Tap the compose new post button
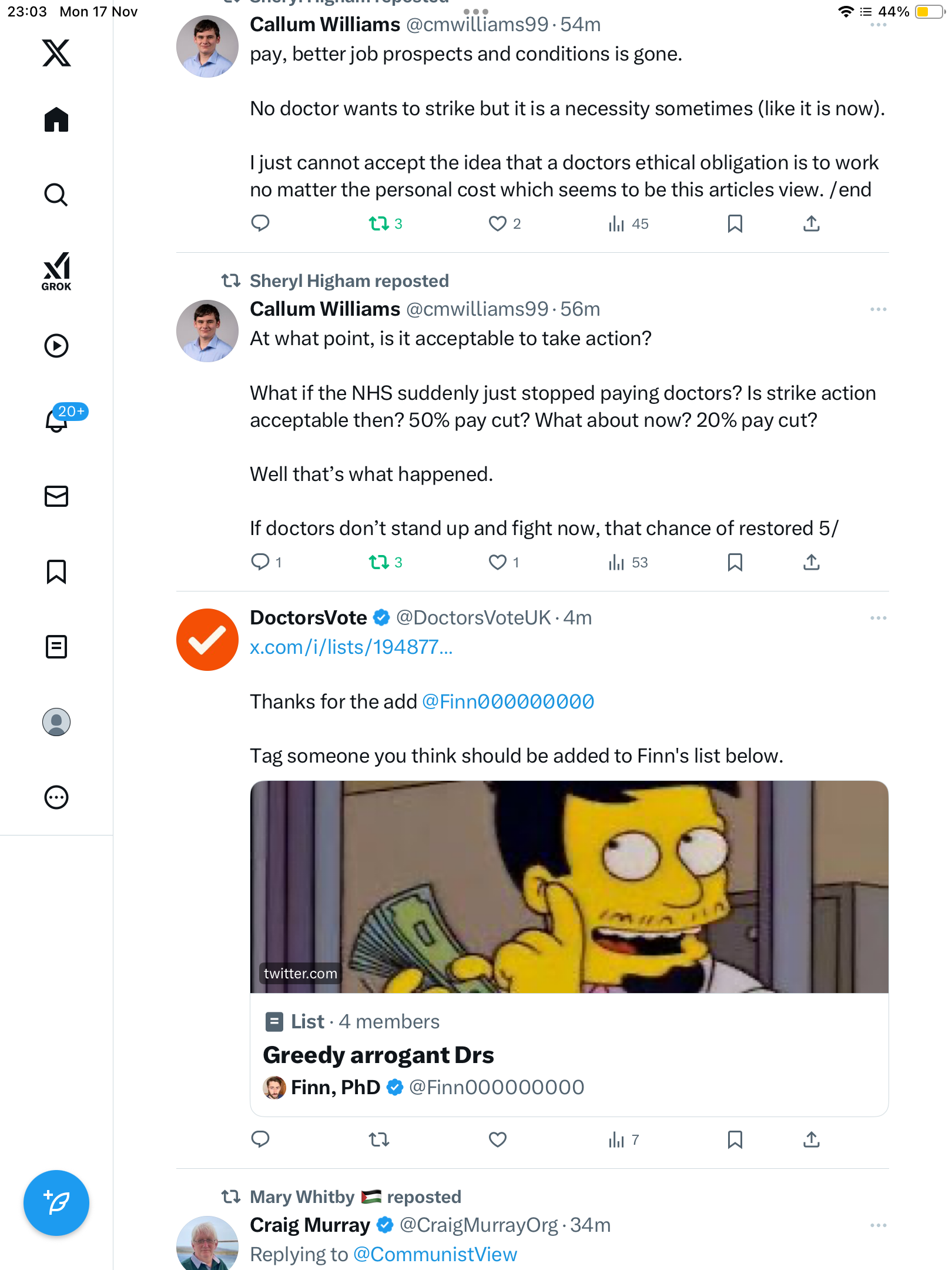 56,1203
